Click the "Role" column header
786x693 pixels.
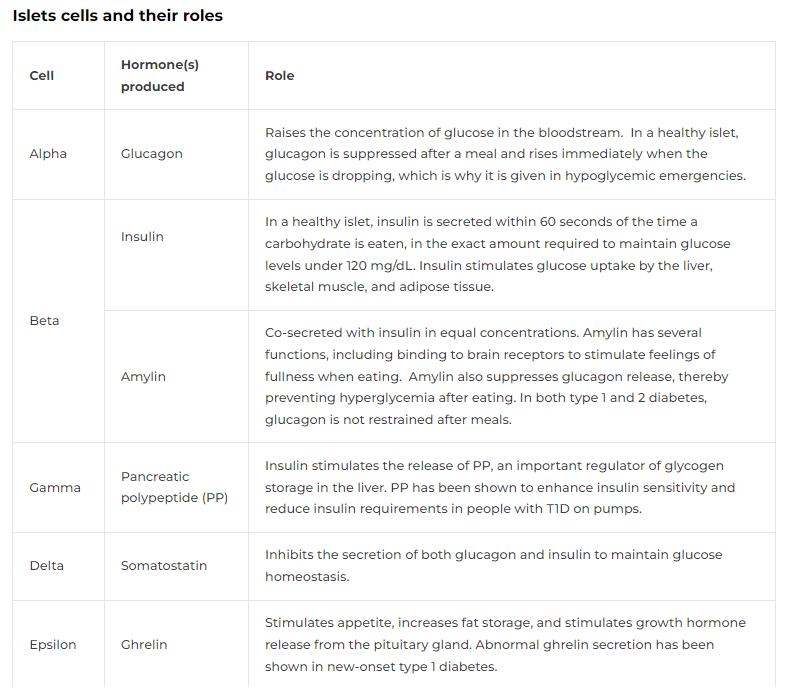tap(280, 76)
